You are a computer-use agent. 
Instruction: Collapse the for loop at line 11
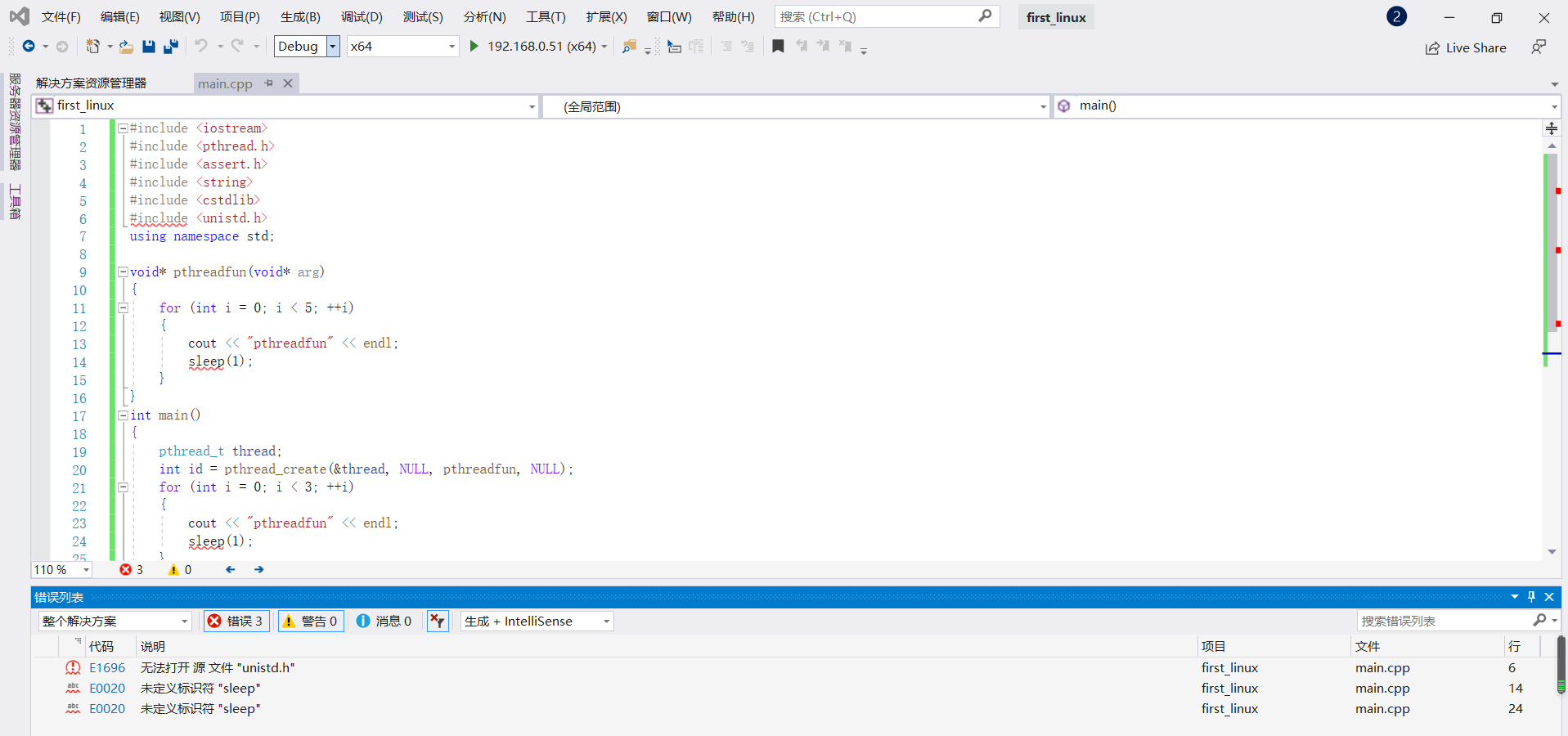point(123,308)
